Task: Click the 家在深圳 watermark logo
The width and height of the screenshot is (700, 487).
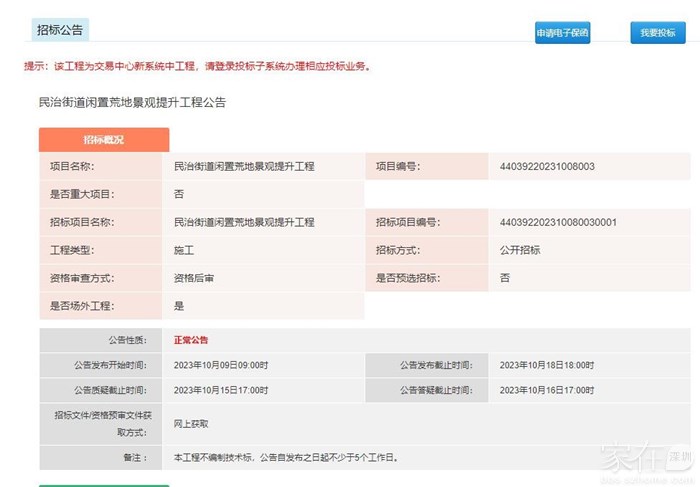Action: pyautogui.click(x=645, y=458)
